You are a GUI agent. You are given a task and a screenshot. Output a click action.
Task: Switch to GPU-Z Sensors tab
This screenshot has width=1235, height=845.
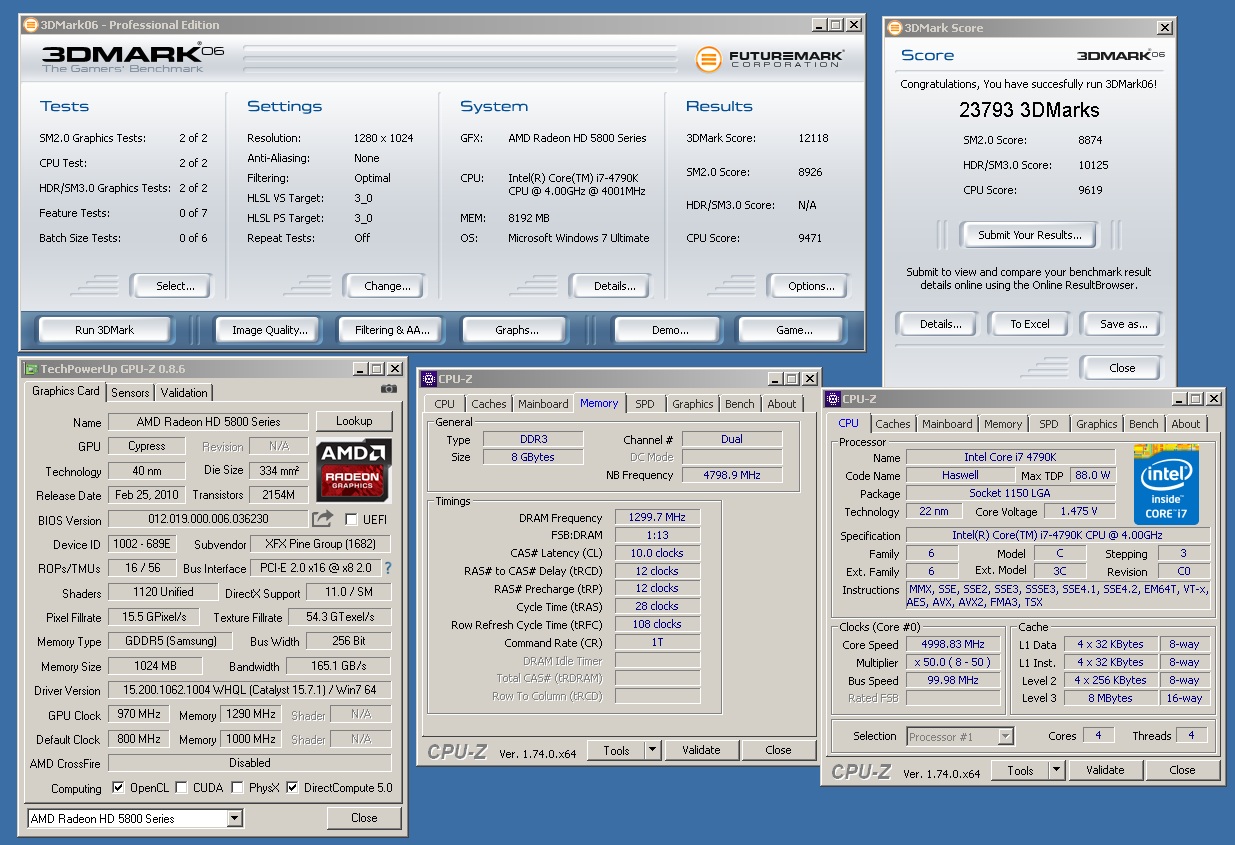coord(130,393)
